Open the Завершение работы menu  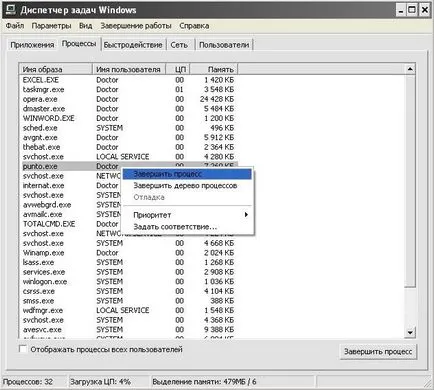136,26
